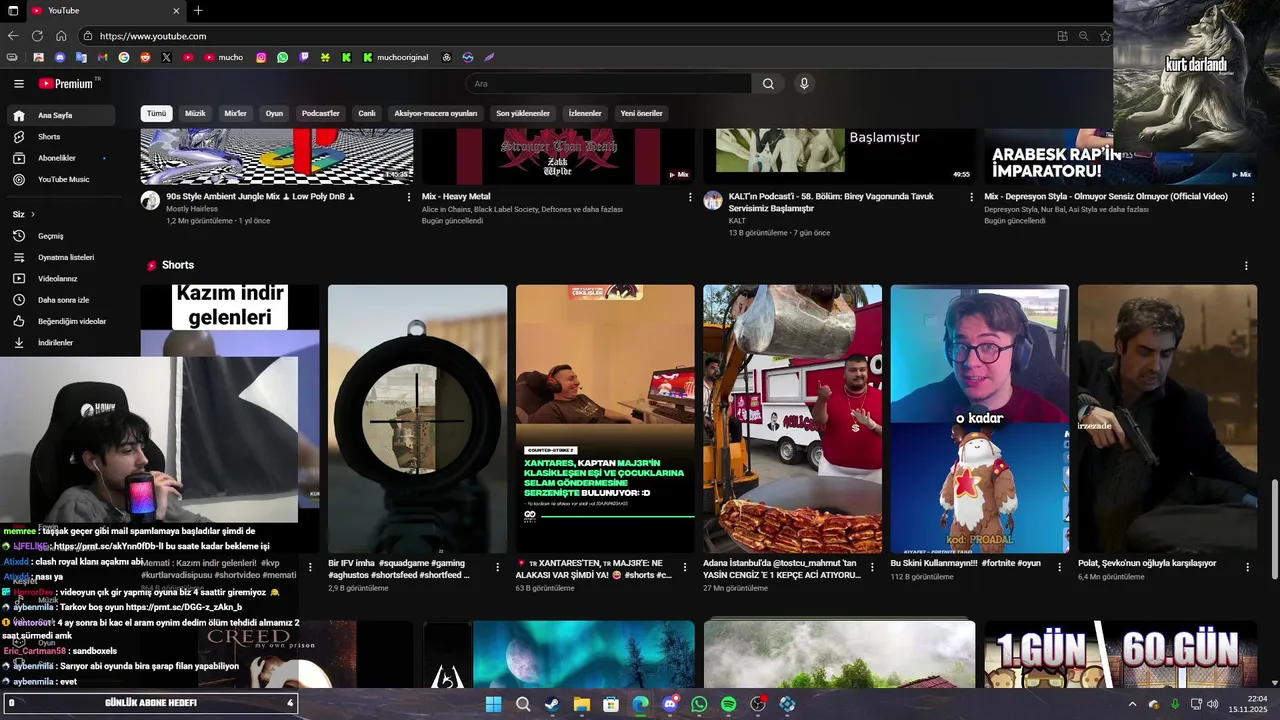Open the mucho YouTube bookmark

(224, 58)
